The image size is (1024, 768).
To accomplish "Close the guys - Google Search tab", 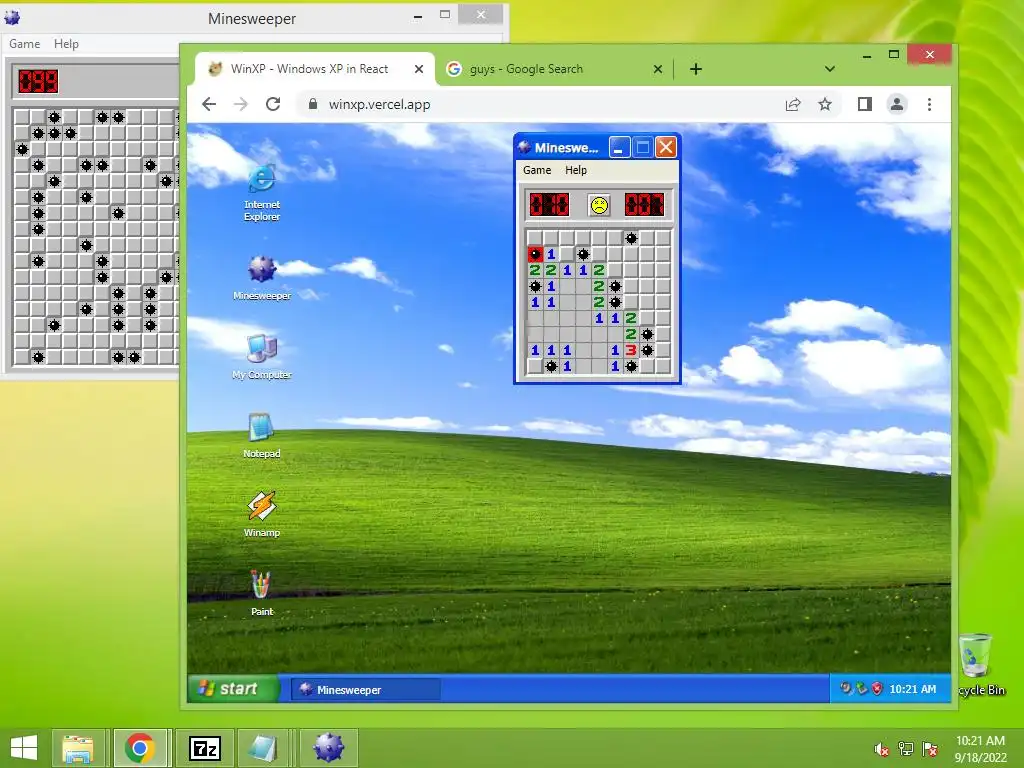I will (x=658, y=69).
